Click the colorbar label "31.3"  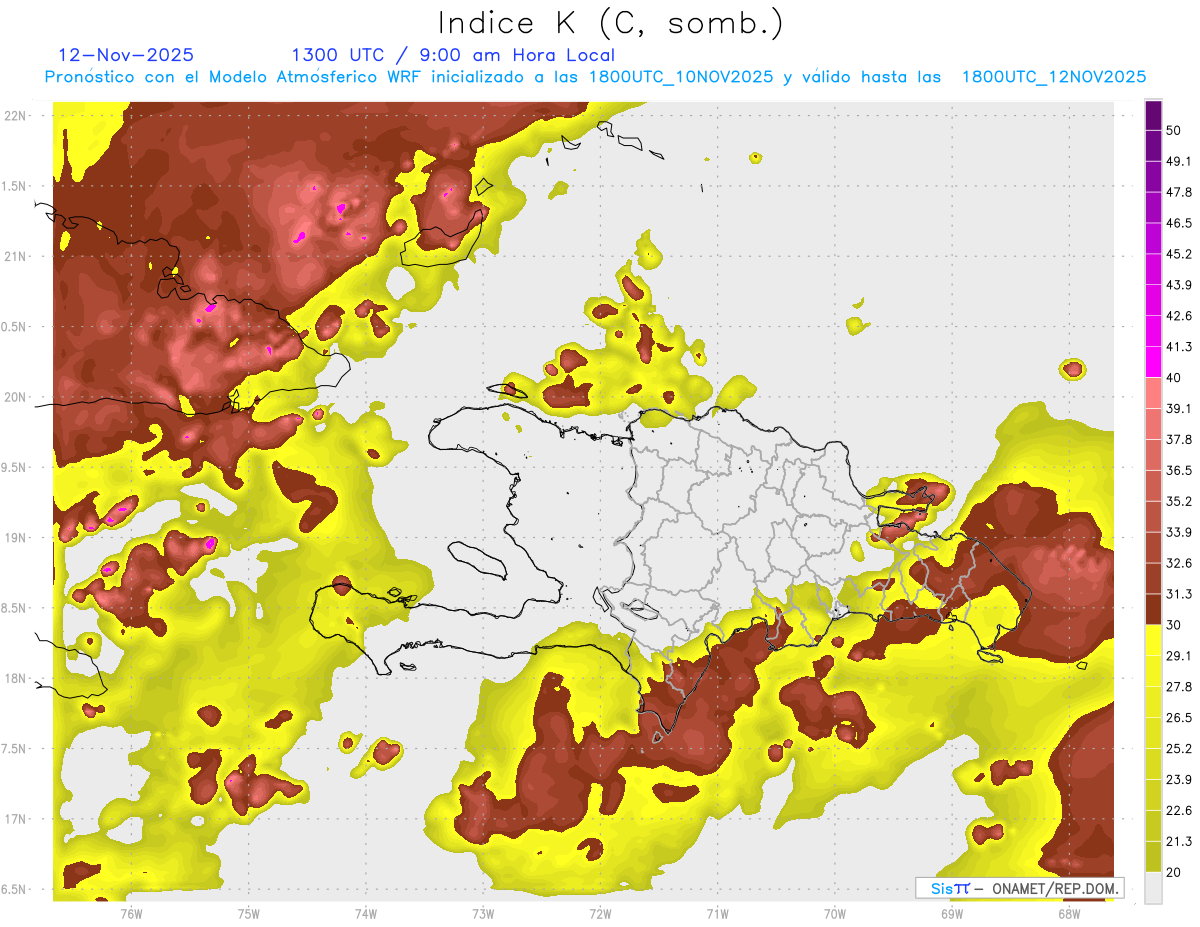click(1179, 594)
